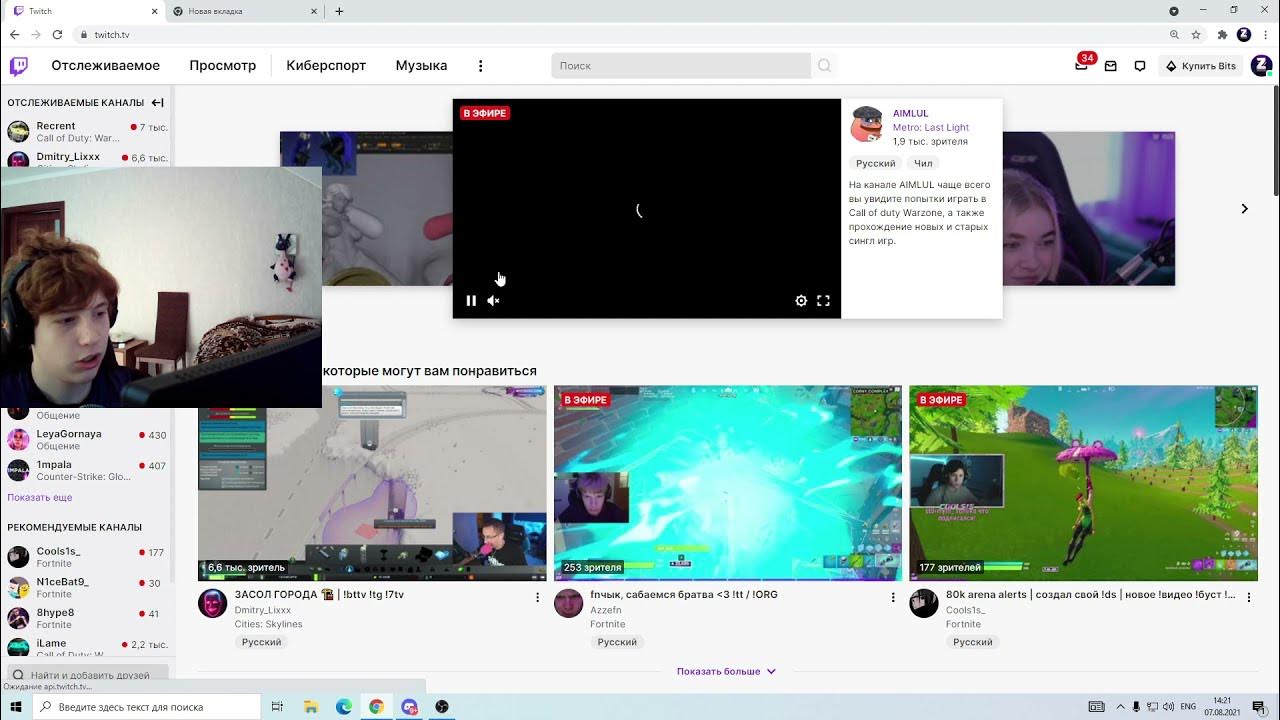Select 8hype8 in recommended channels
The height and width of the screenshot is (720, 1280).
pyautogui.click(x=87, y=618)
